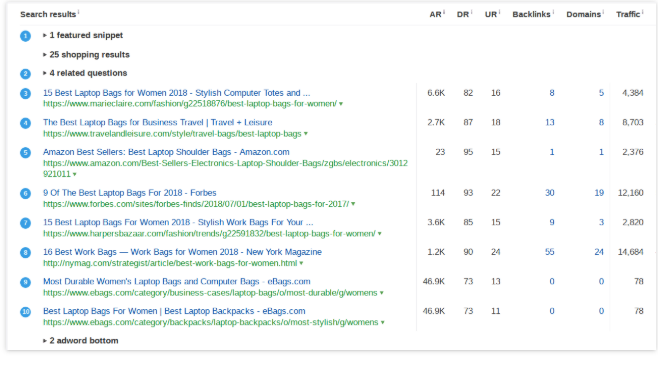Open the Marie Claire 15 Best Laptop Bags title

tap(176, 93)
